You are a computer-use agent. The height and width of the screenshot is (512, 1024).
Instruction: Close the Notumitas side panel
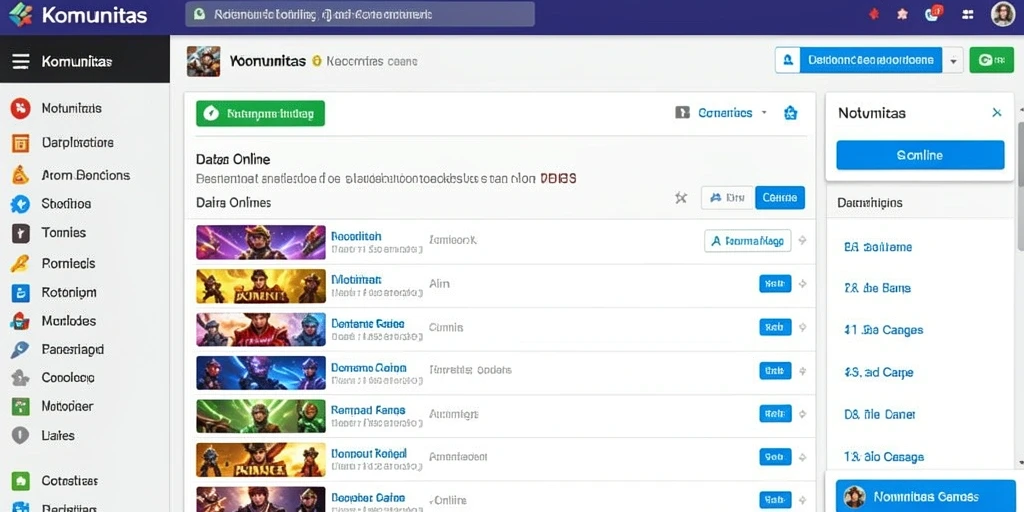[x=997, y=112]
